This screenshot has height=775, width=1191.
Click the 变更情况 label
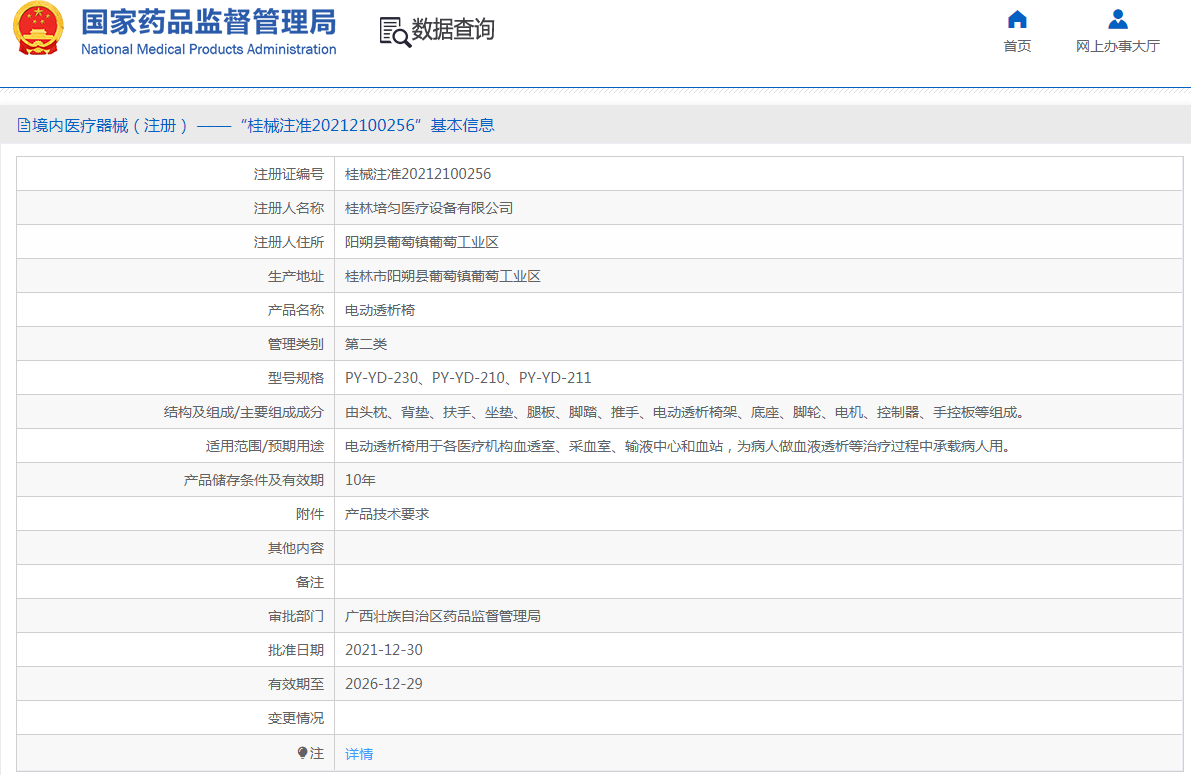click(x=295, y=718)
